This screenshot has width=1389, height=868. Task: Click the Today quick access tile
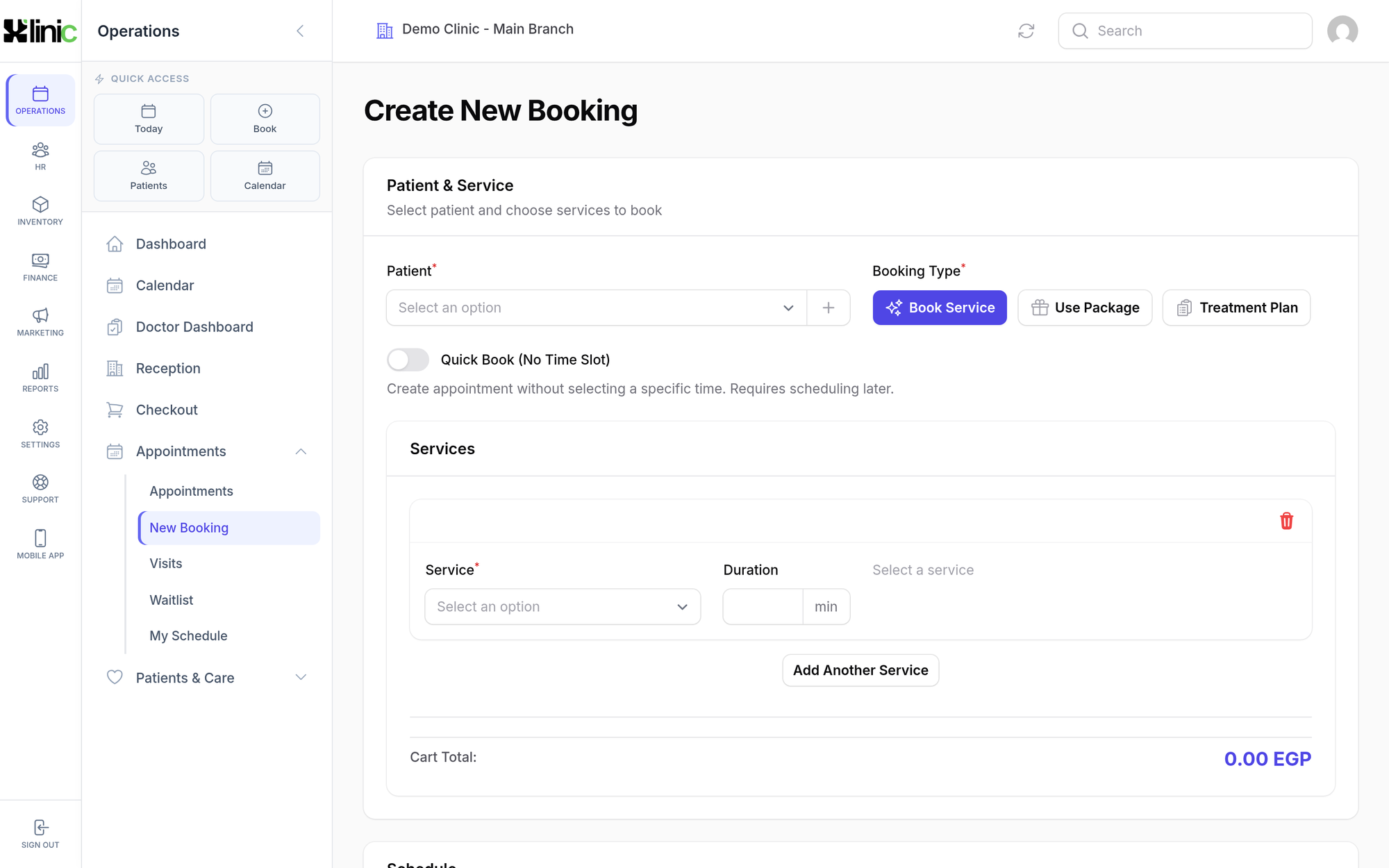(x=149, y=119)
